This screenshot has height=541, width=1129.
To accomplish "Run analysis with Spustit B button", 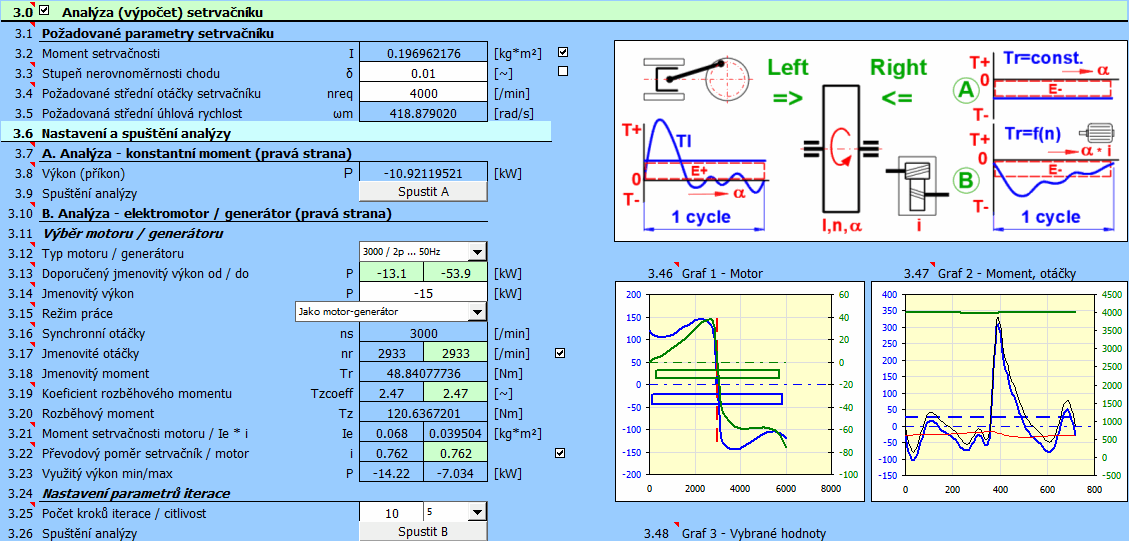I will pyautogui.click(x=423, y=532).
